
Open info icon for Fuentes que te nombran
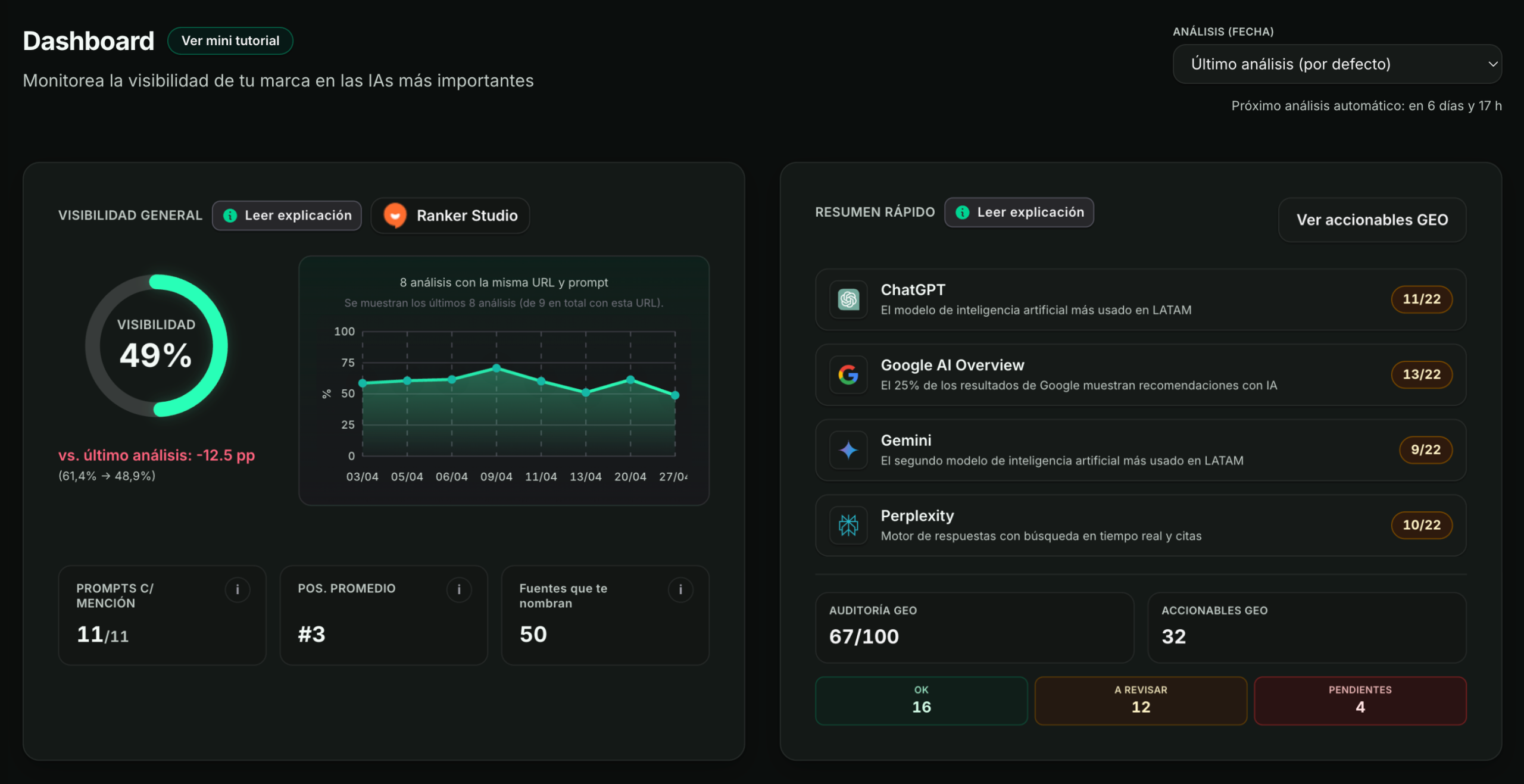(680, 590)
